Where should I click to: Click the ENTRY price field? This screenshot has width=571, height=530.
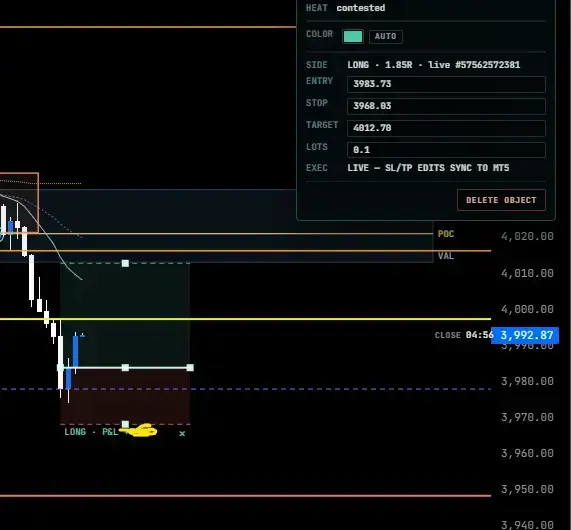(446, 84)
